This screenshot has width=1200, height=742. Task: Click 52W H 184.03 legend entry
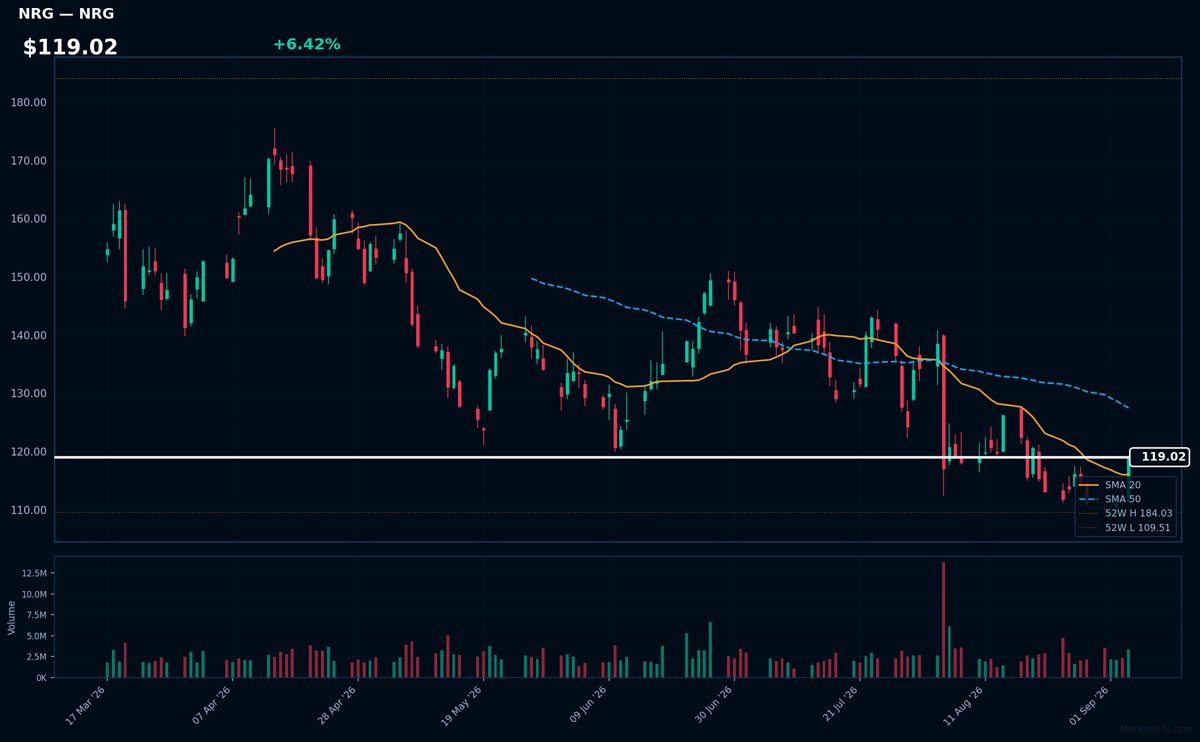(x=1125, y=513)
